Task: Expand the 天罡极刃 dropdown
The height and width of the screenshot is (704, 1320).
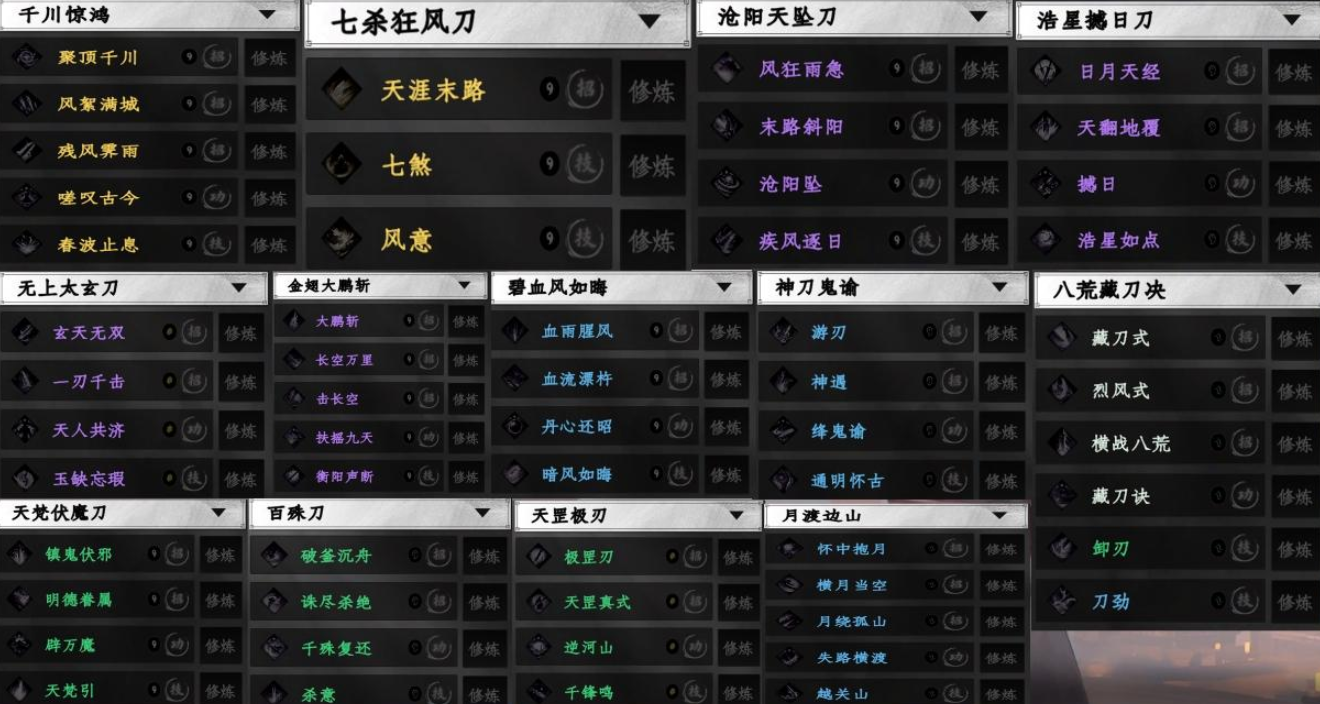Action: tap(737, 516)
